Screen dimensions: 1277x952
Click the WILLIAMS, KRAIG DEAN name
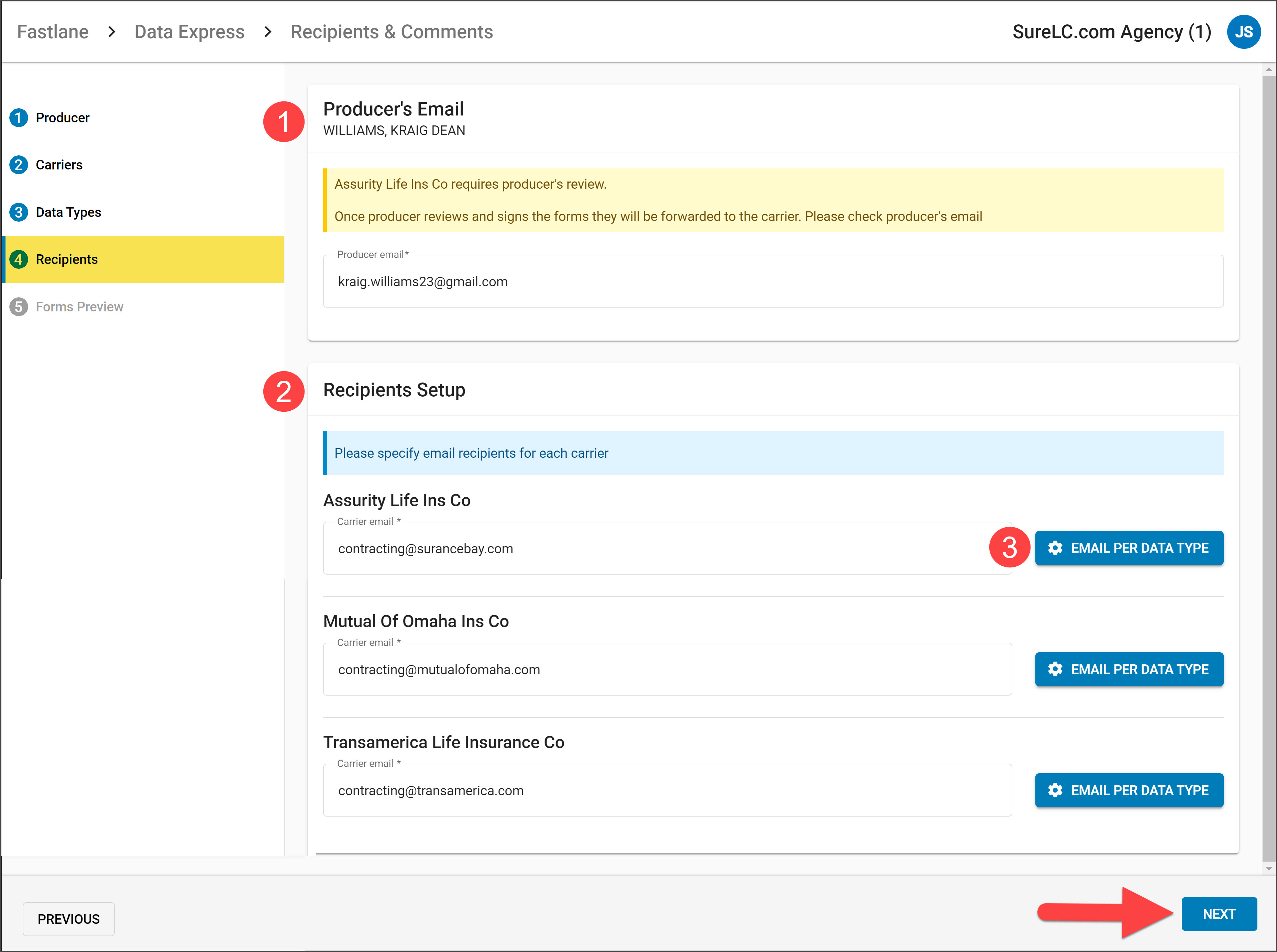pyautogui.click(x=394, y=131)
